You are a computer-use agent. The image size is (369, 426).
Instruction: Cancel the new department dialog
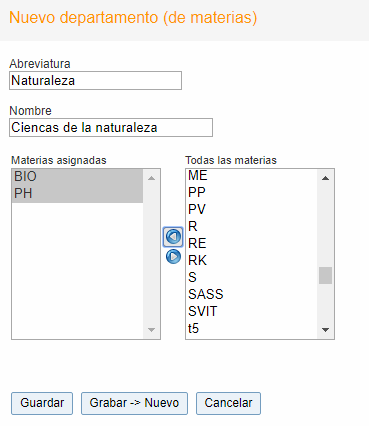point(228,403)
